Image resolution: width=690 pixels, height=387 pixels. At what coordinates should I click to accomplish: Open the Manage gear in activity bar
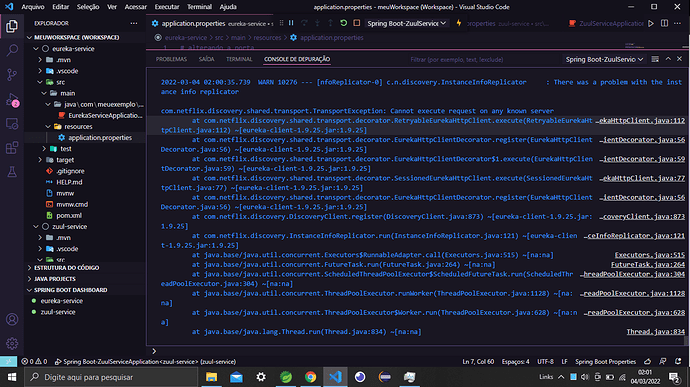12,343
